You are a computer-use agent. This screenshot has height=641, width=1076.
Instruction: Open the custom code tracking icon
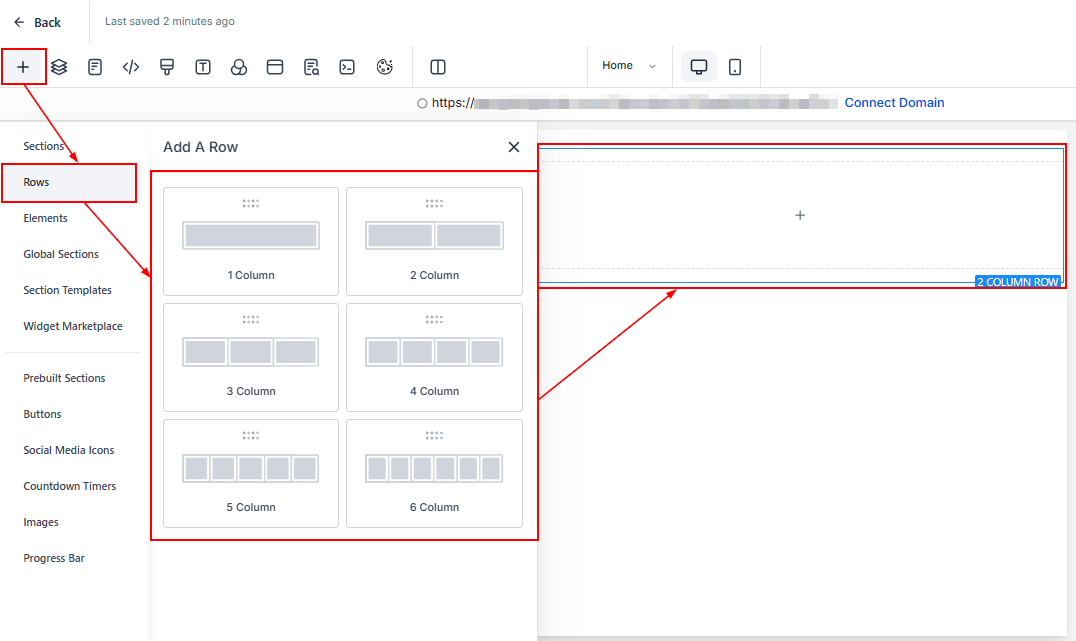pos(131,67)
